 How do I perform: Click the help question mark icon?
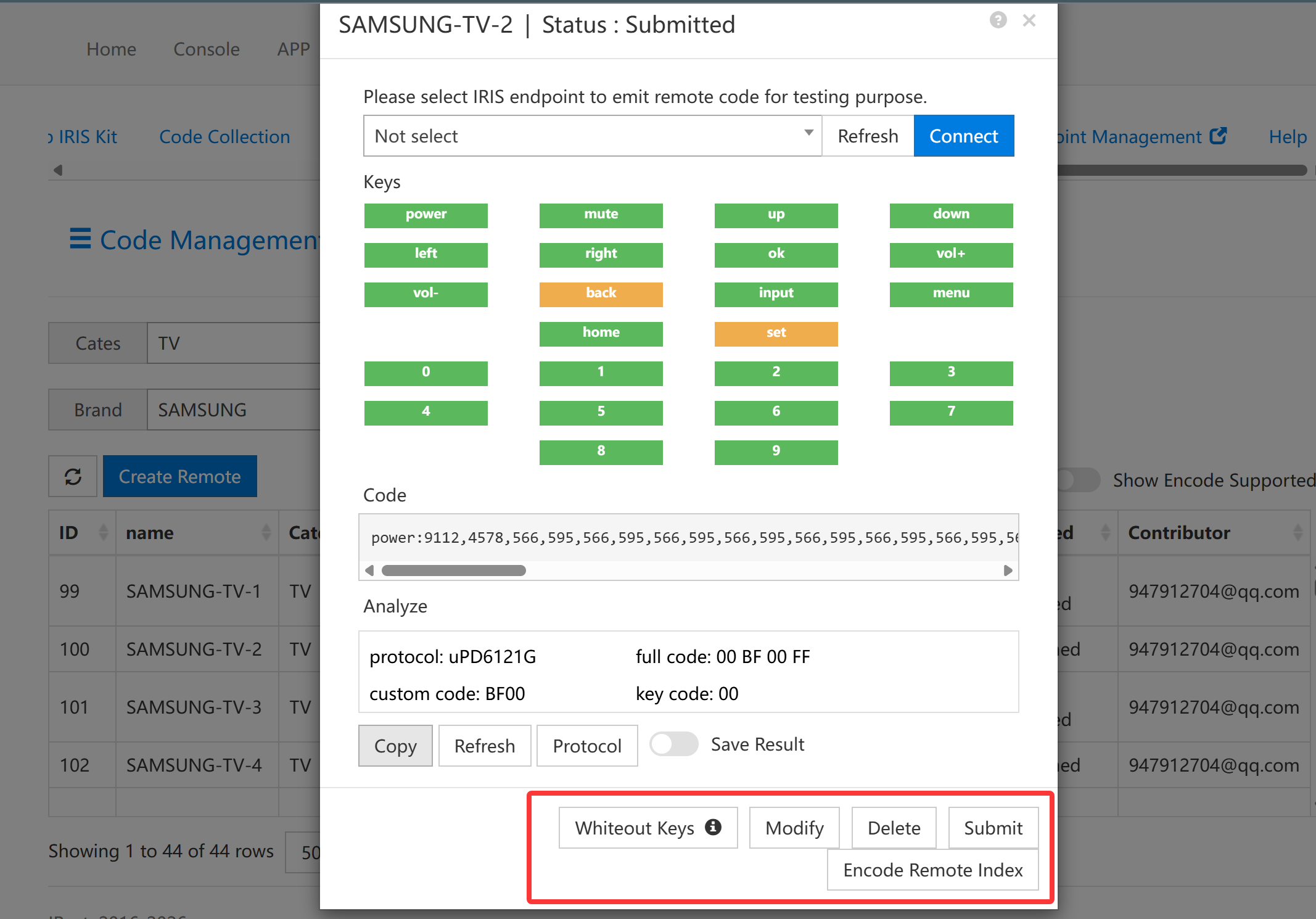pos(998,20)
